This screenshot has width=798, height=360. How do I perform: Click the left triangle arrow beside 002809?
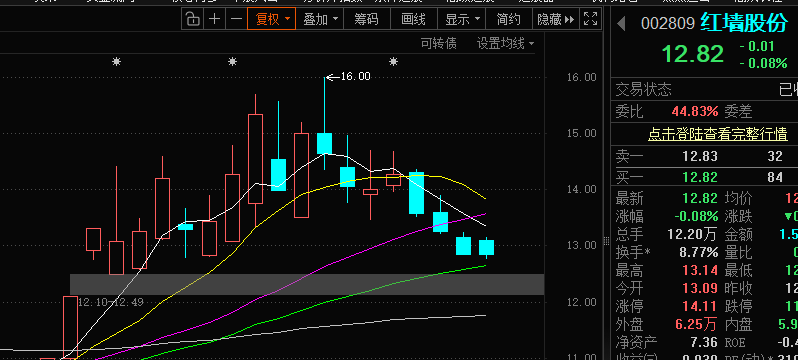(x=620, y=23)
